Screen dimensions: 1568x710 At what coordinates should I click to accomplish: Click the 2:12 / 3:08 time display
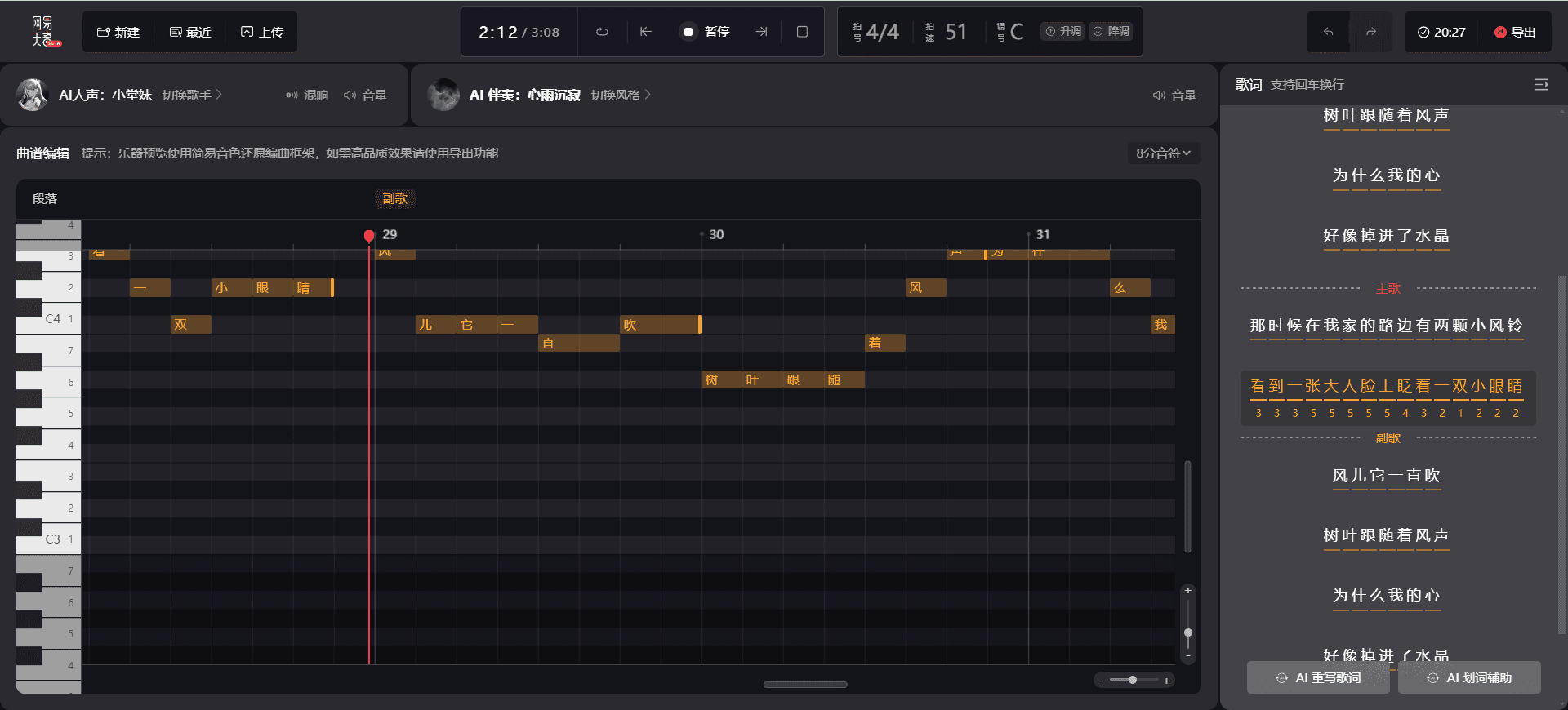point(519,32)
